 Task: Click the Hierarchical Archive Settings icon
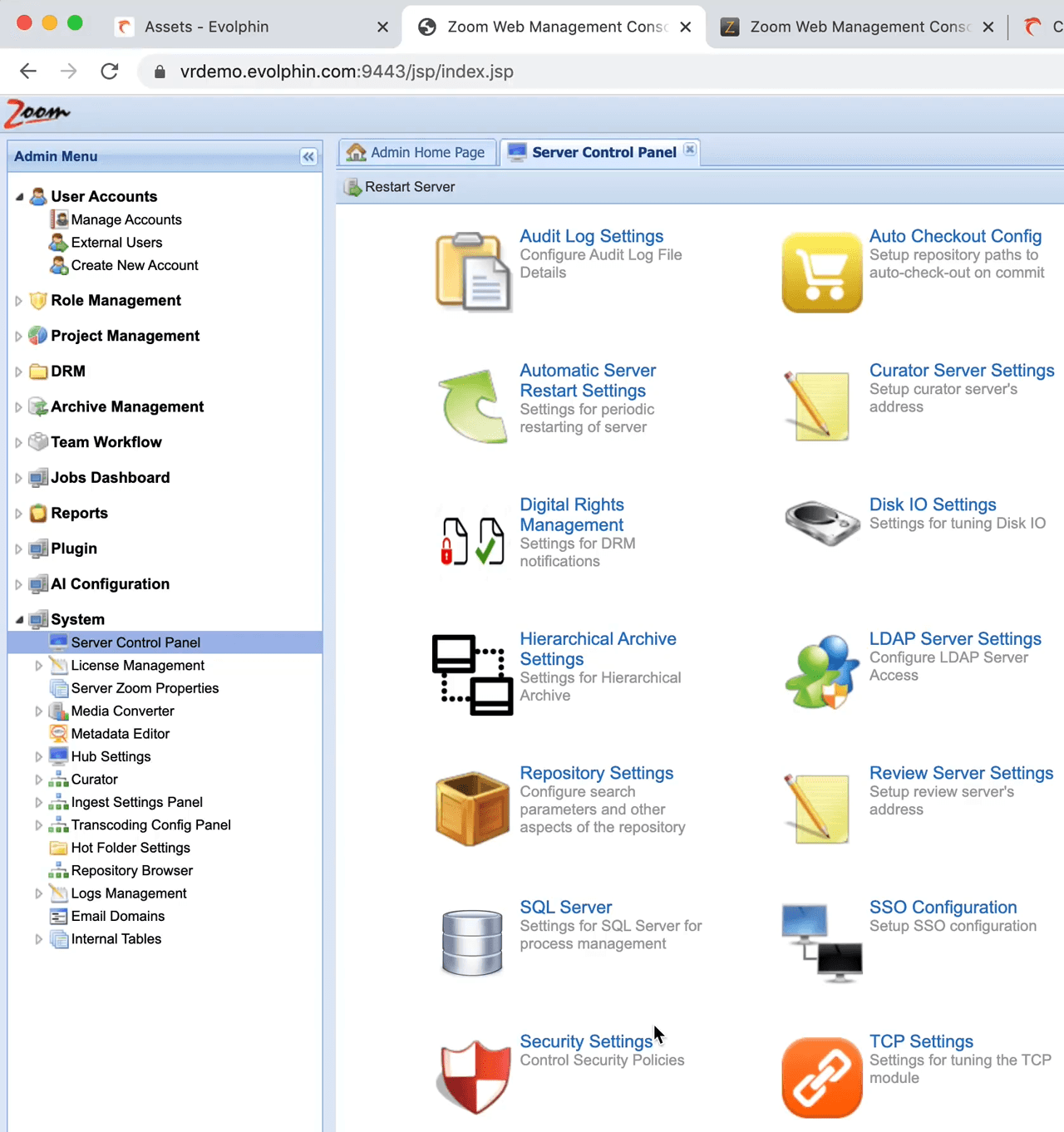[x=472, y=675]
